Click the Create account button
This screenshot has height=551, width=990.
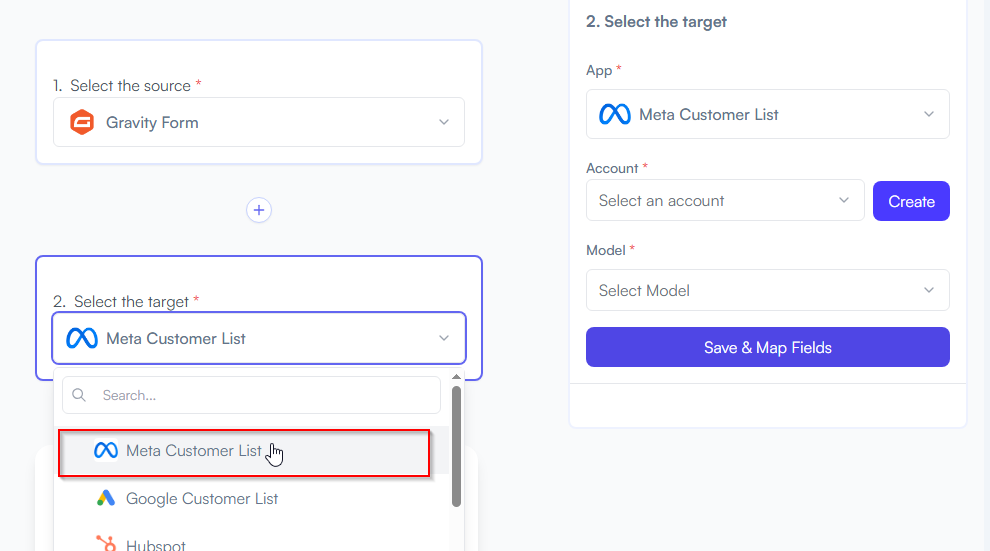(911, 201)
